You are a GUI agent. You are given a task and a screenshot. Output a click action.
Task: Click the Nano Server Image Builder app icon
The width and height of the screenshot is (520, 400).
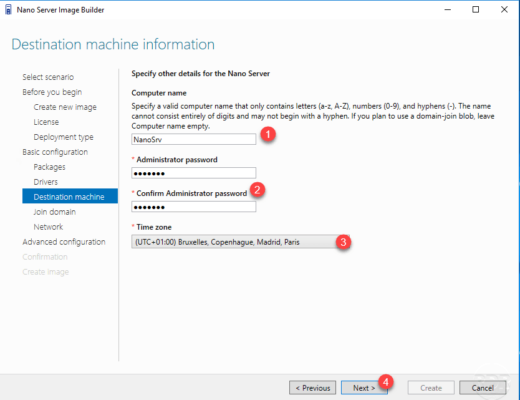pos(8,10)
